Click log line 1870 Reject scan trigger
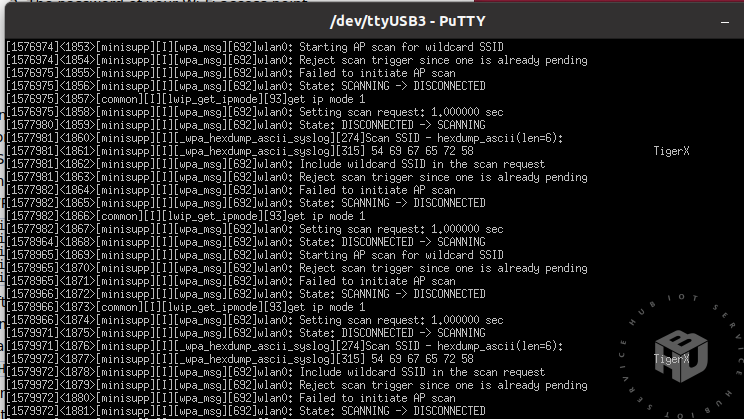 tap(297, 268)
